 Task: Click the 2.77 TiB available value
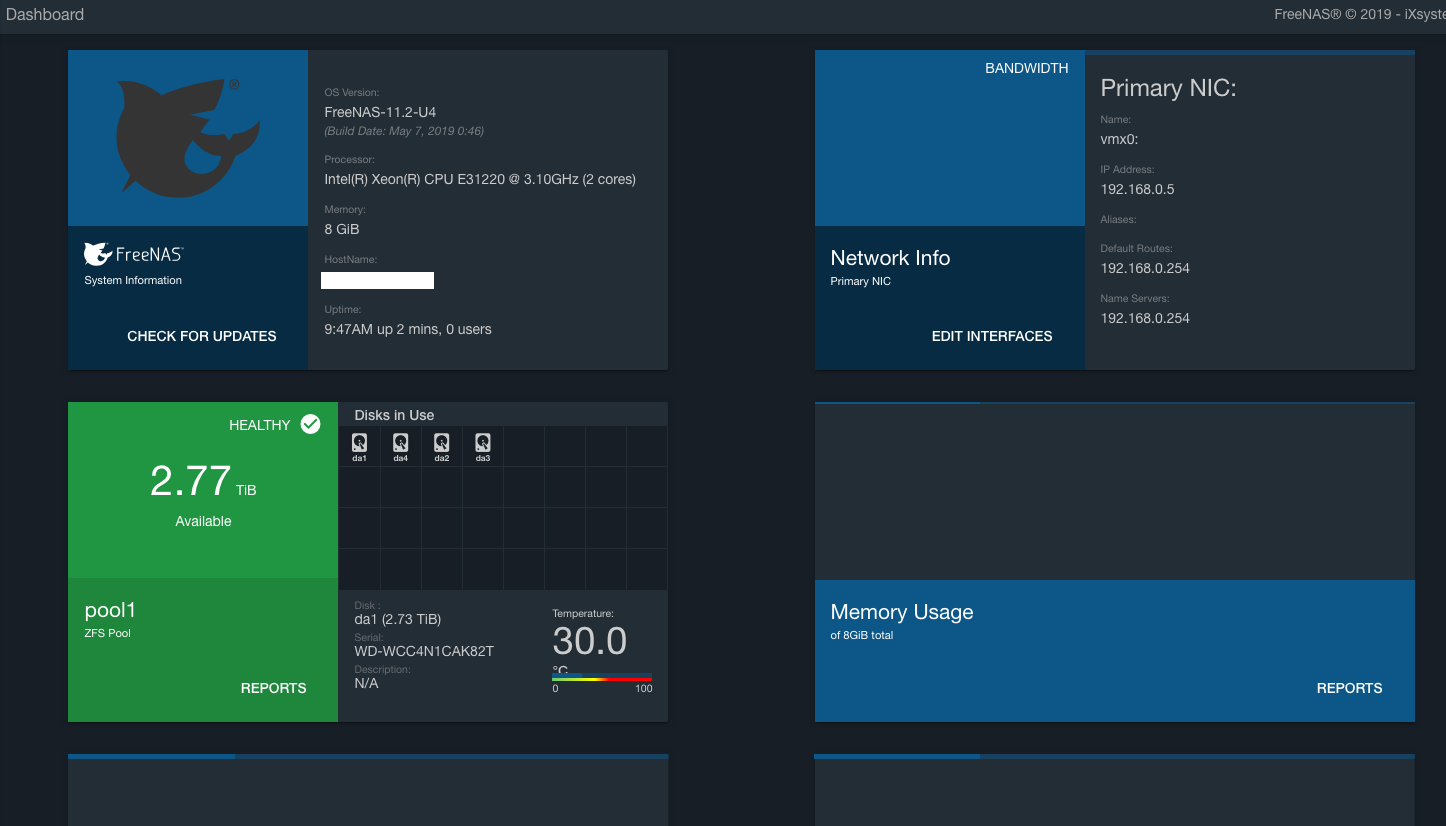(204, 482)
